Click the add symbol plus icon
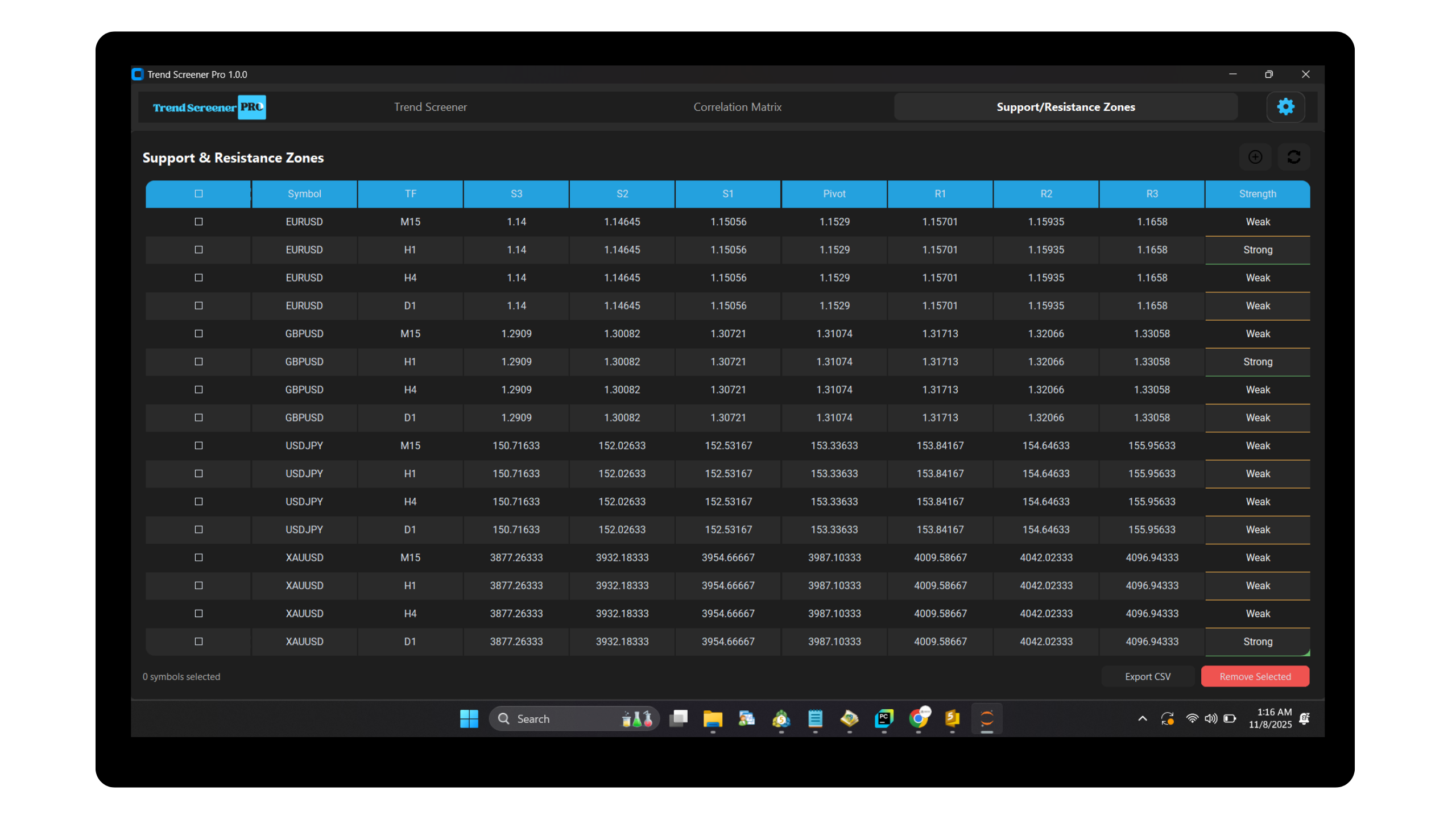Image resolution: width=1456 pixels, height=819 pixels. (x=1255, y=157)
